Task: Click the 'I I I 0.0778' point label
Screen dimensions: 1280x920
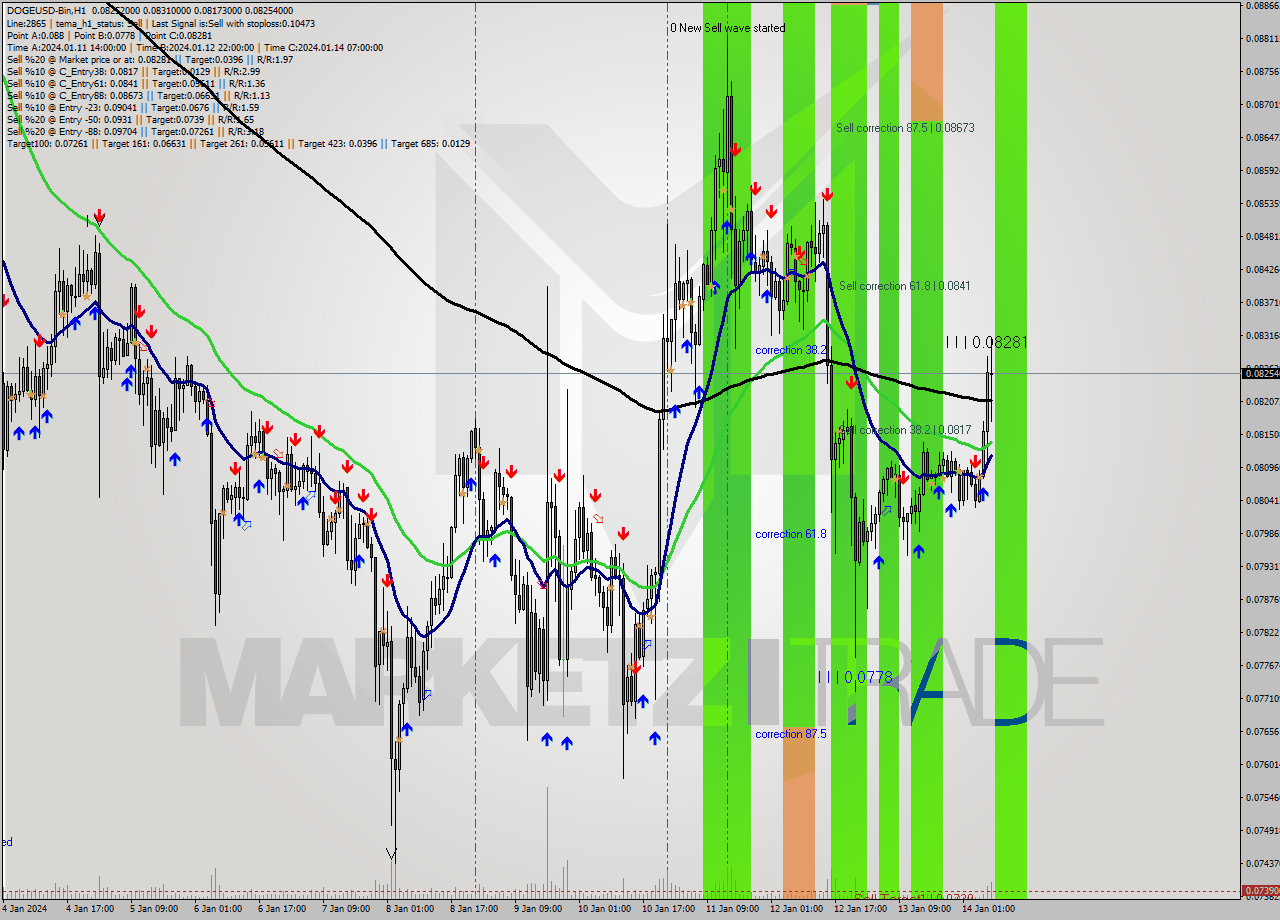Action: [854, 677]
